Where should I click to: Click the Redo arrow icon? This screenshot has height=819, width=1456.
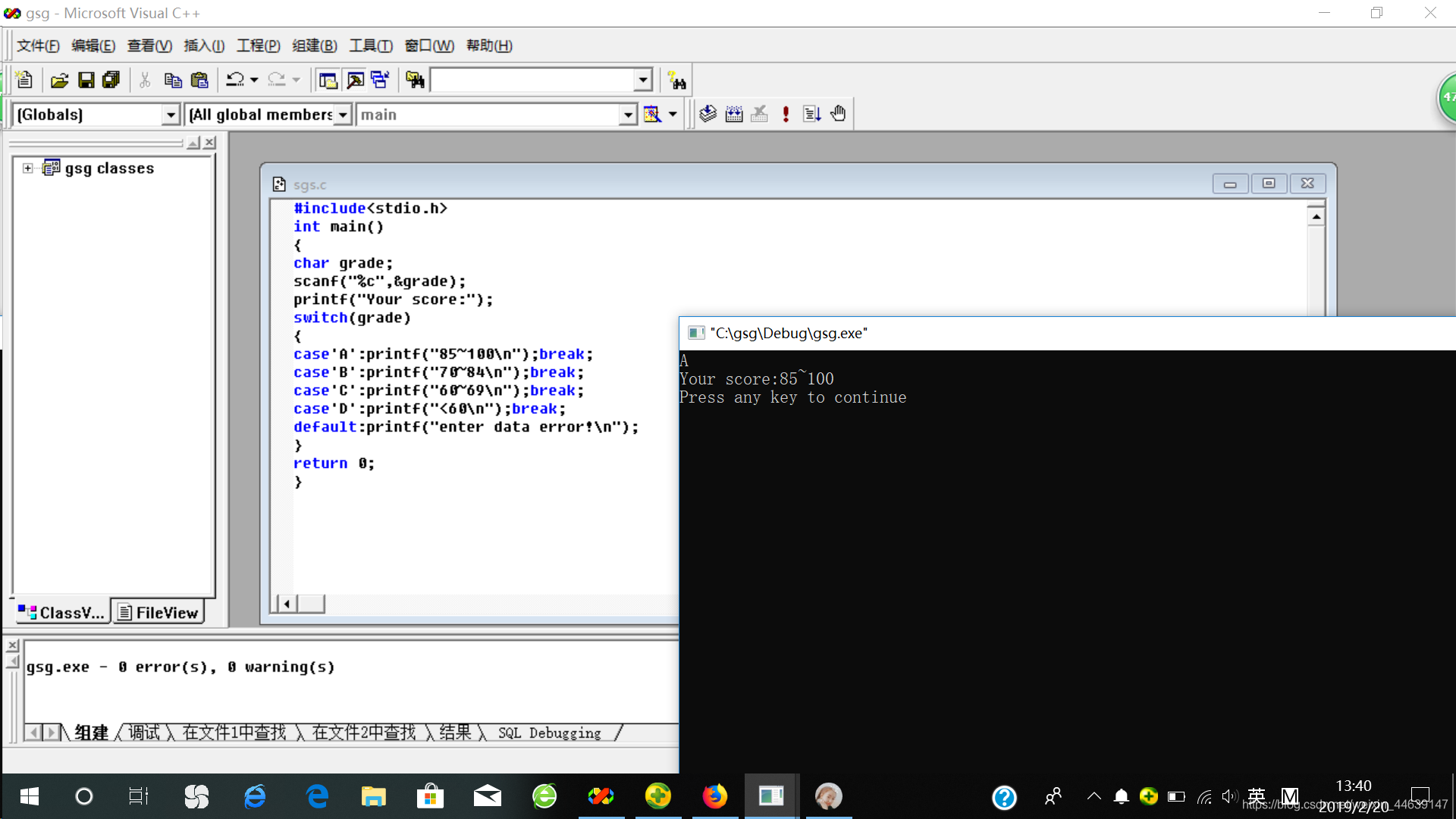[277, 80]
